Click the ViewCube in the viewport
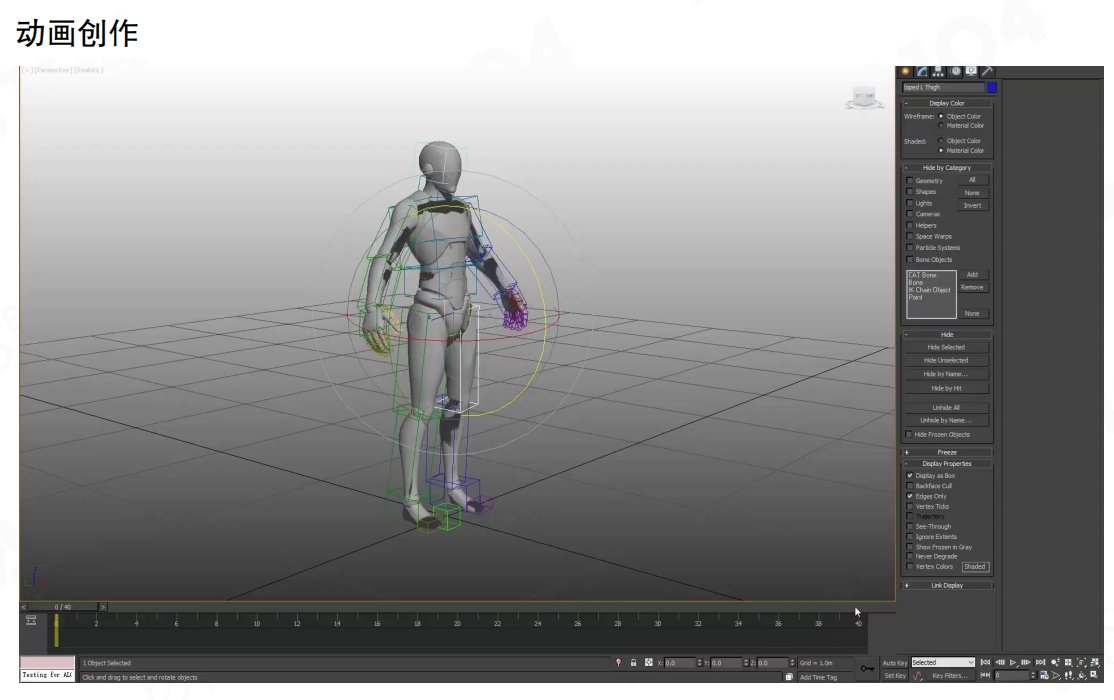This screenshot has width=1114, height=700. [x=864, y=98]
